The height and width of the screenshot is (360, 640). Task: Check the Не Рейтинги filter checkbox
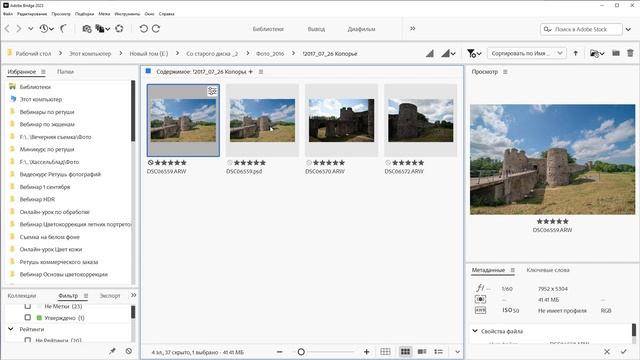(x=28, y=340)
